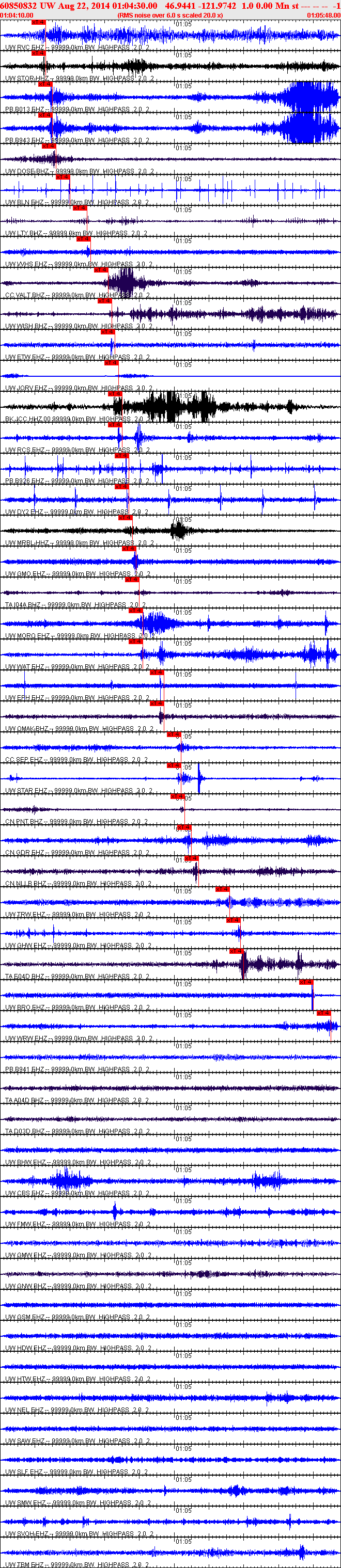This screenshot has height=1568, width=341.
Task: Select the UW GHW EHZ trace label
Action: pos(79,946)
